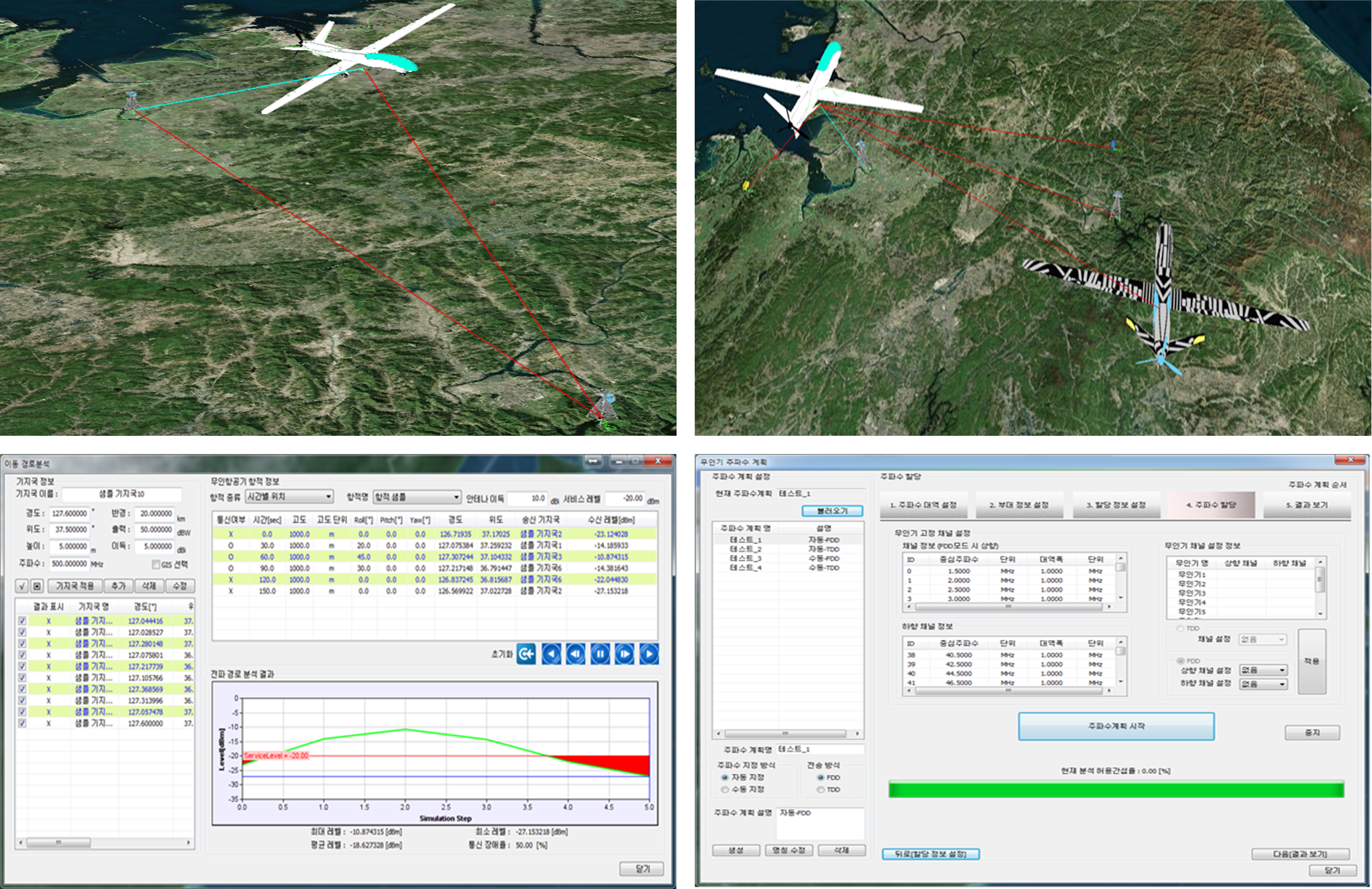
Task: Select the 수동 지정 radio button
Action: tap(724, 789)
